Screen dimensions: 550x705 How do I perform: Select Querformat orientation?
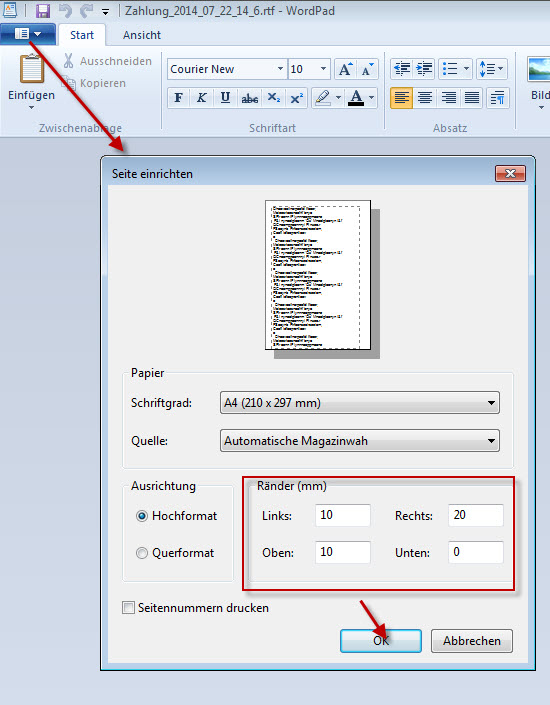(x=175, y=553)
